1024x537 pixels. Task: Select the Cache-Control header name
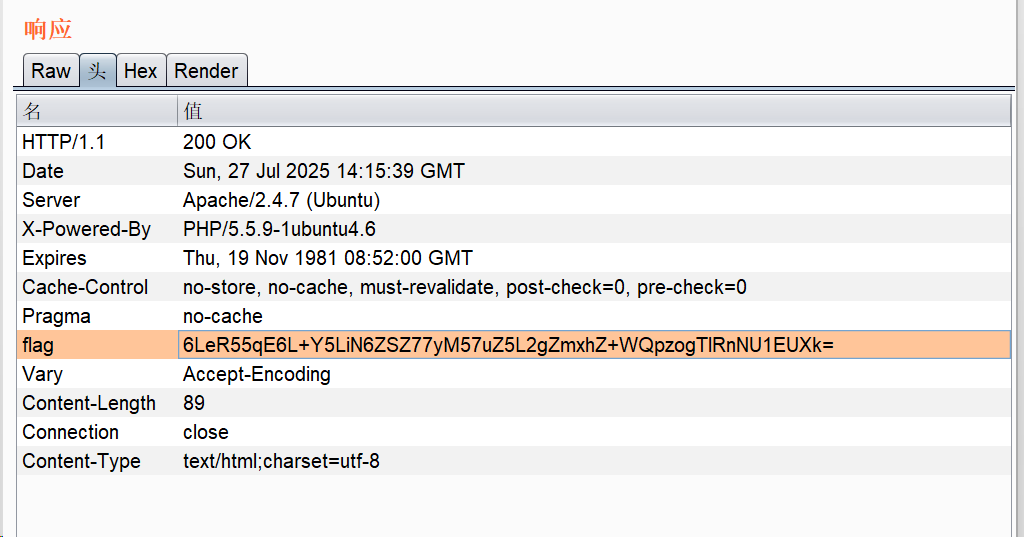(x=85, y=288)
